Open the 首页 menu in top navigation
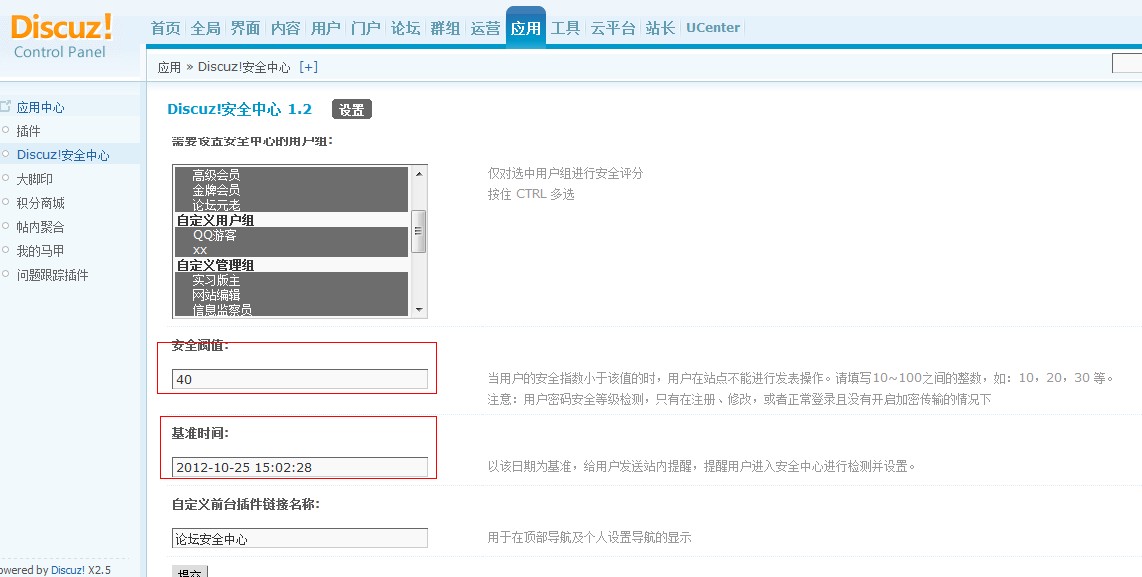1142x577 pixels. [x=165, y=28]
